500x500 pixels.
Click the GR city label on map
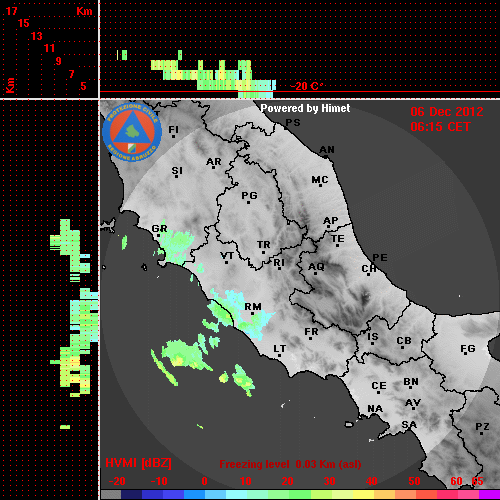[x=159, y=229]
